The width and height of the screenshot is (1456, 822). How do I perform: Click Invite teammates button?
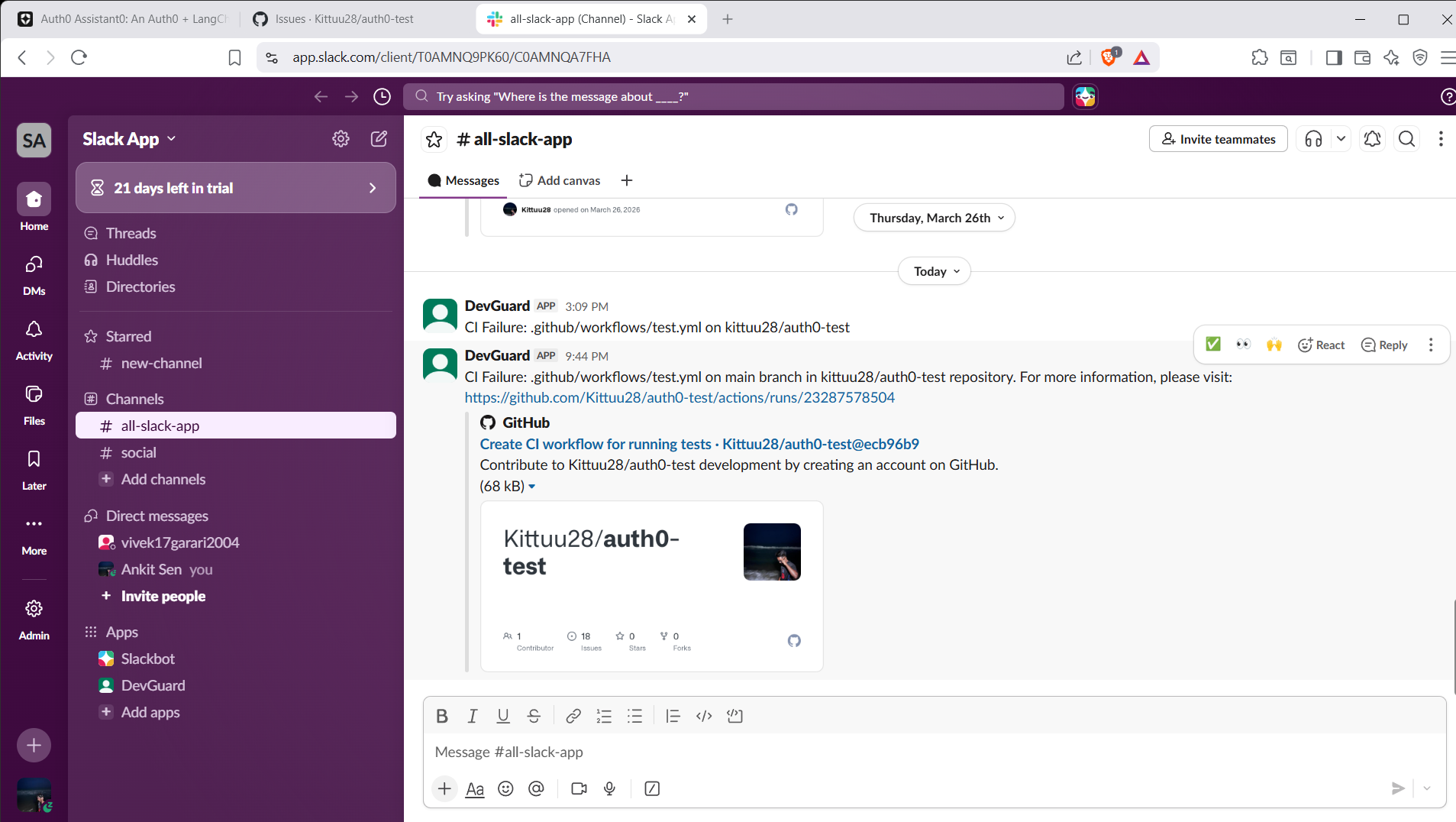1219,139
